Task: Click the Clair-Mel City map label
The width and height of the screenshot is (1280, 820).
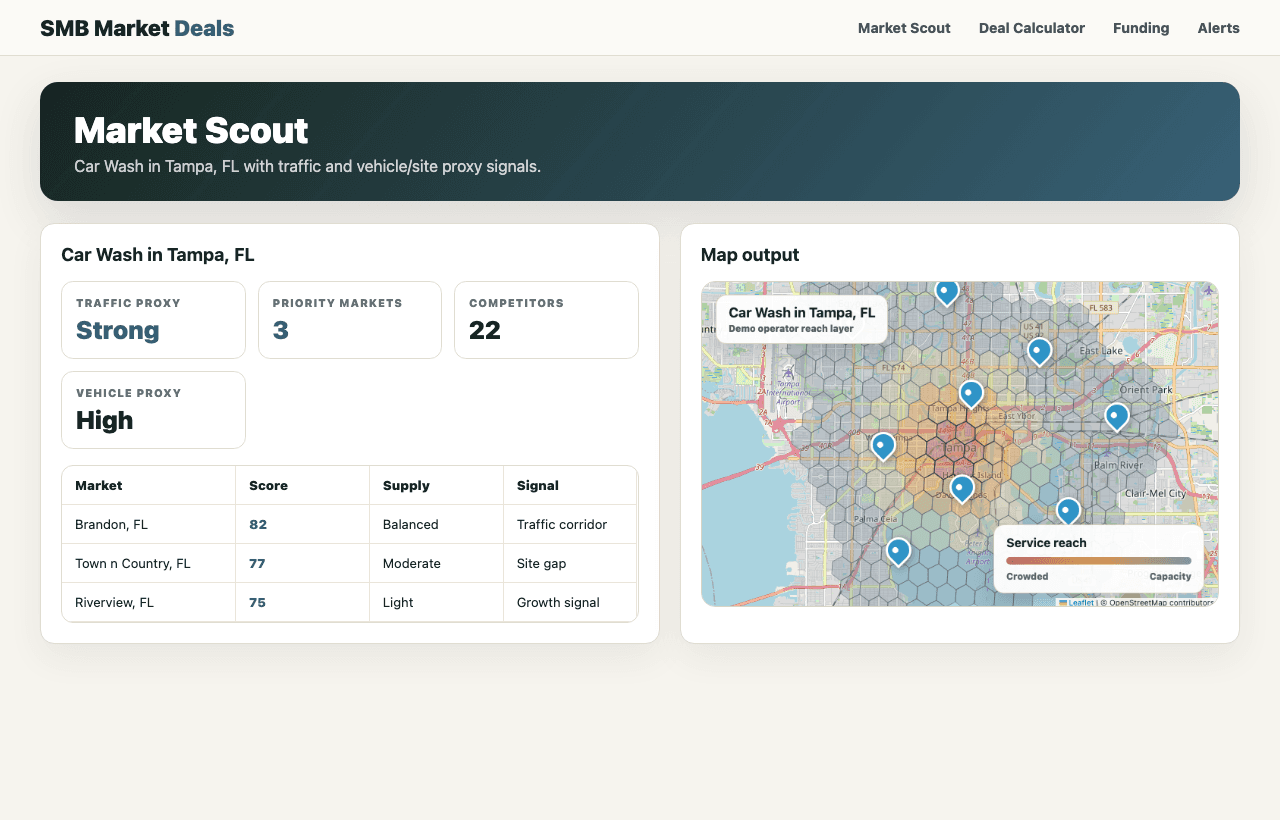Action: [1155, 493]
